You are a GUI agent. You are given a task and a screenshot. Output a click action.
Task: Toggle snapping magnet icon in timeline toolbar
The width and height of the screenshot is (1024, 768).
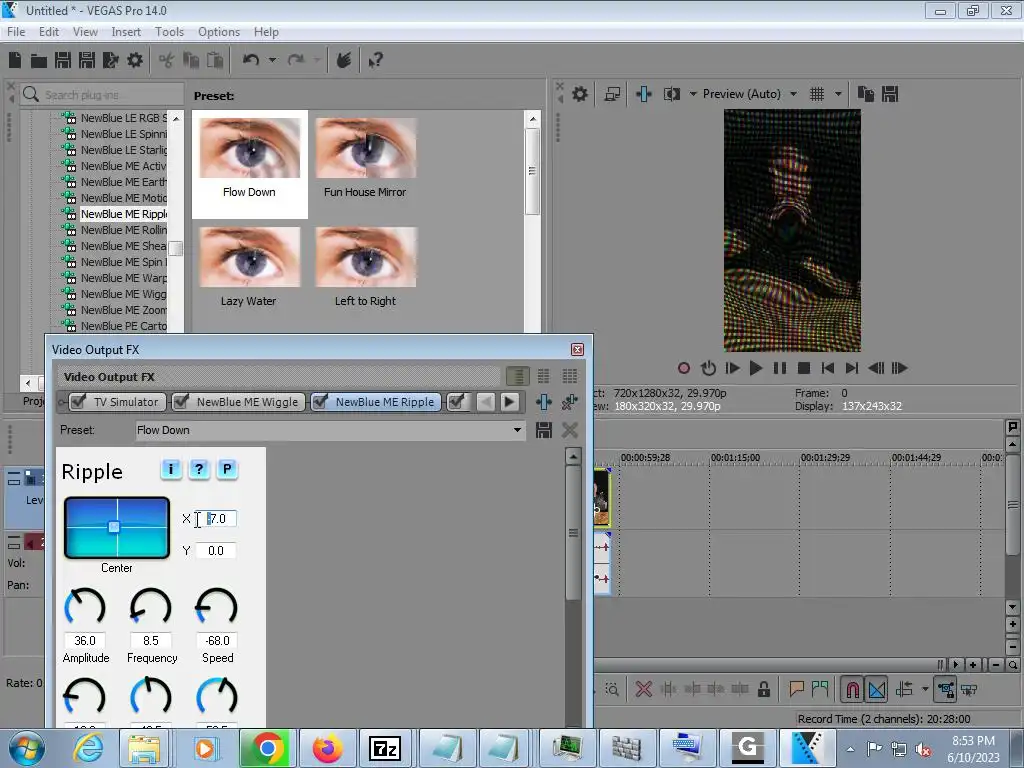853,689
